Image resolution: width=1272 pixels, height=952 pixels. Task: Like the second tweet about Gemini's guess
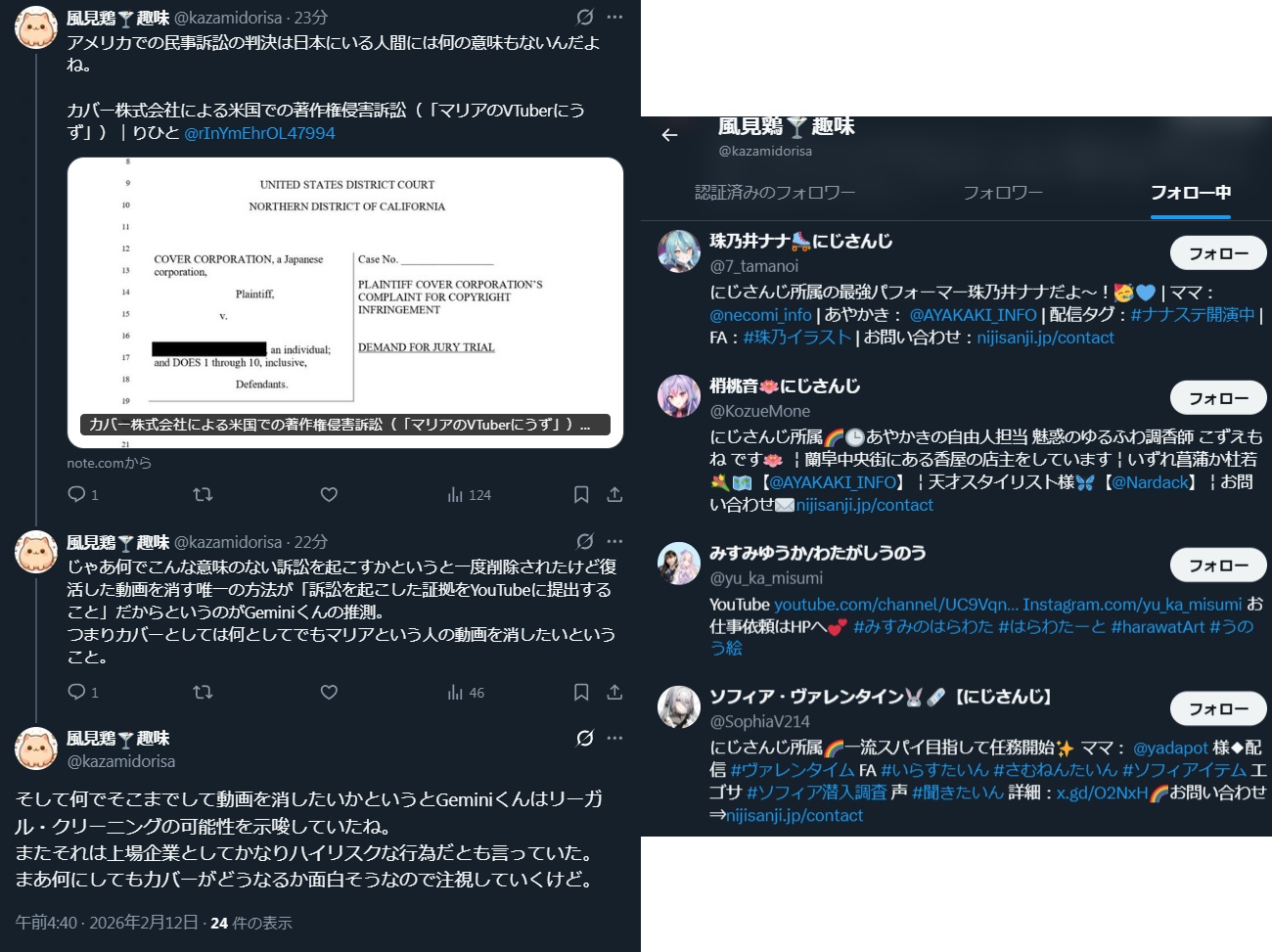click(329, 693)
